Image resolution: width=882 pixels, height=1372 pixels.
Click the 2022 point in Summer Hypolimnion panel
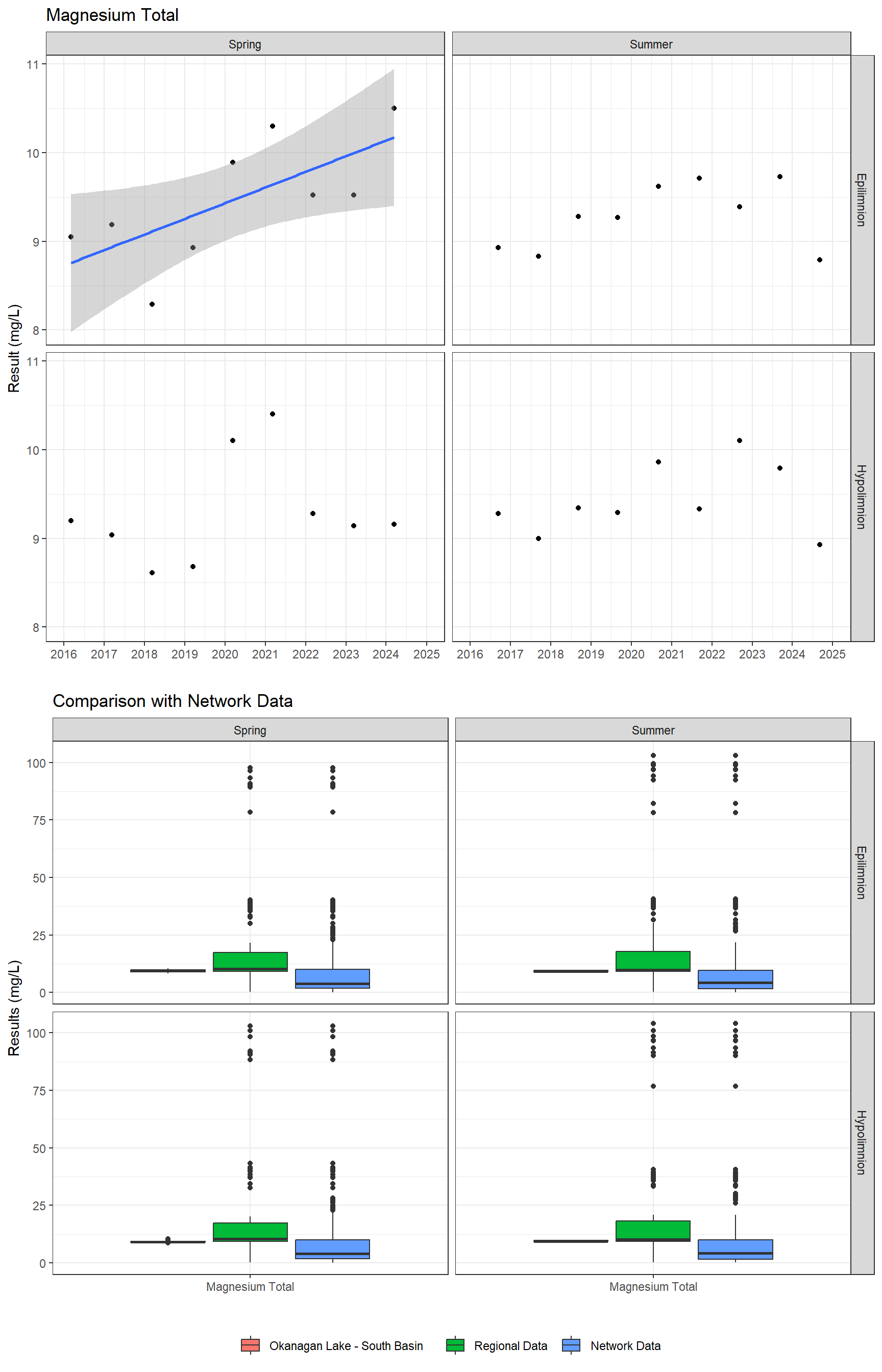coord(740,440)
